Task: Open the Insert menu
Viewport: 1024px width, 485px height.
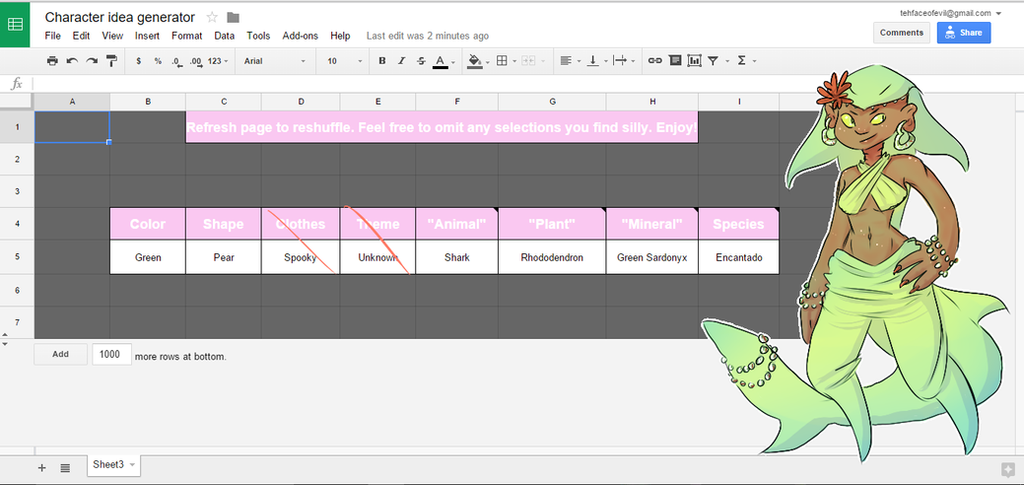Action: click(x=148, y=36)
